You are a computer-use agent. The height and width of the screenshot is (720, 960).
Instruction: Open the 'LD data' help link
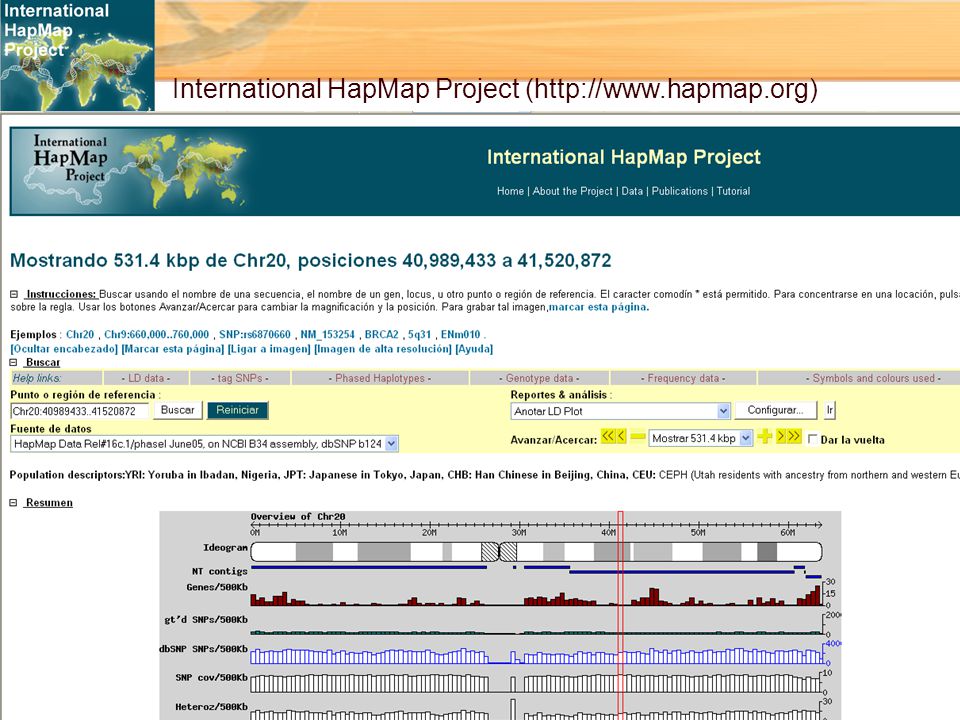click(x=146, y=378)
